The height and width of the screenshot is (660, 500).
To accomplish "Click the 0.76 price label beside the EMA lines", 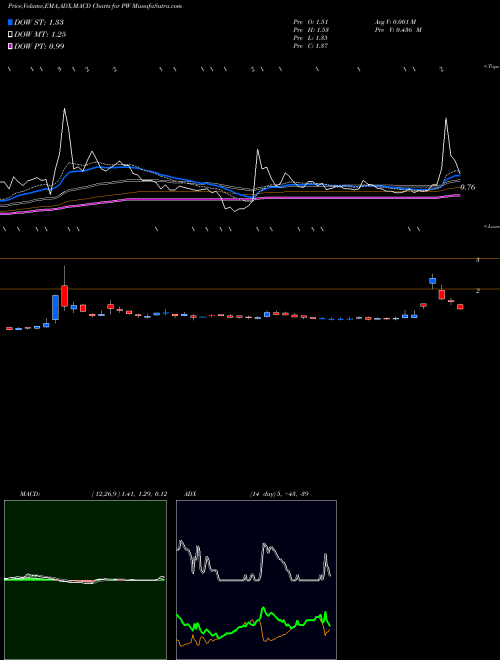I will click(x=468, y=187).
